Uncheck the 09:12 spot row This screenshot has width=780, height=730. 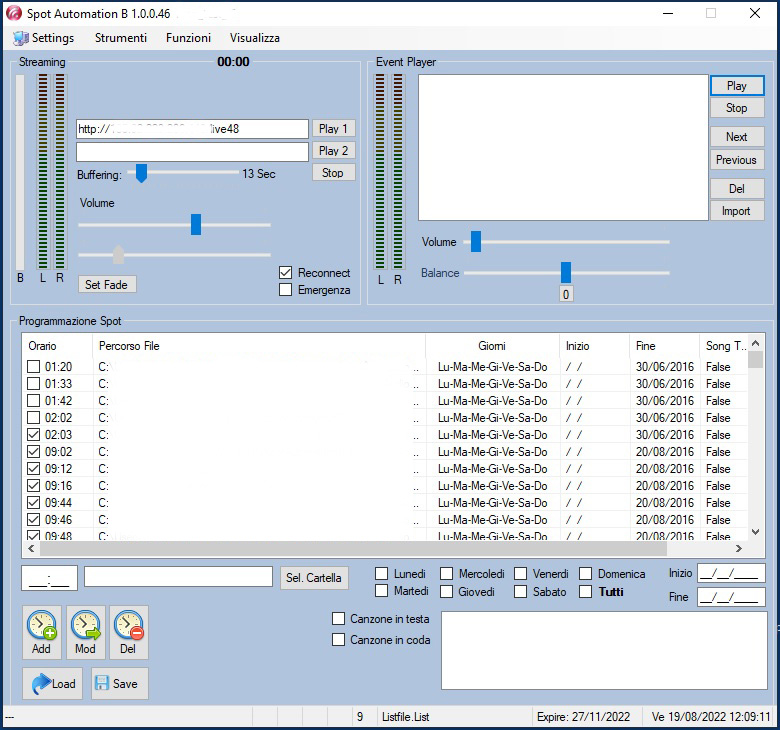point(33,468)
